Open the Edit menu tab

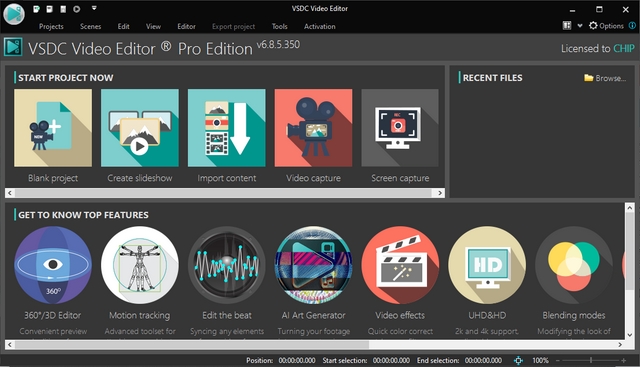(x=123, y=27)
